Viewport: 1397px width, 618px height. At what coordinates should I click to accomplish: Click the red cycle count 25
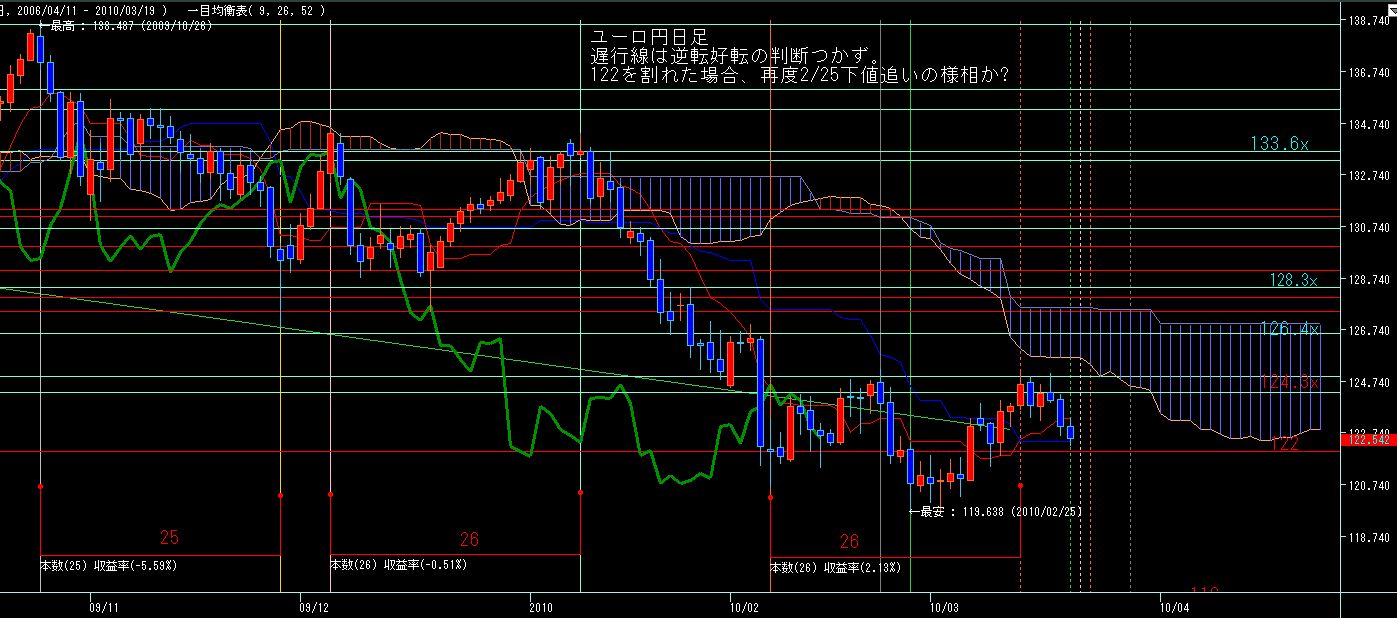170,538
